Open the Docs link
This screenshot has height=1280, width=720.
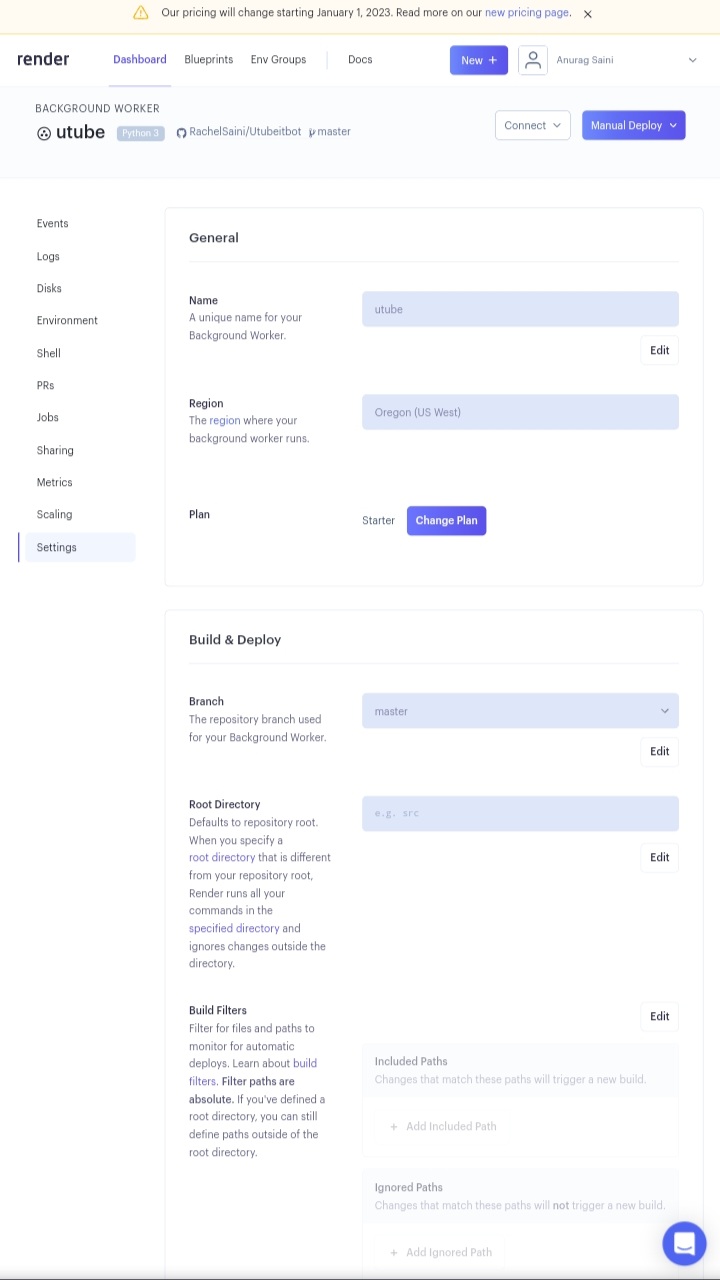click(360, 60)
